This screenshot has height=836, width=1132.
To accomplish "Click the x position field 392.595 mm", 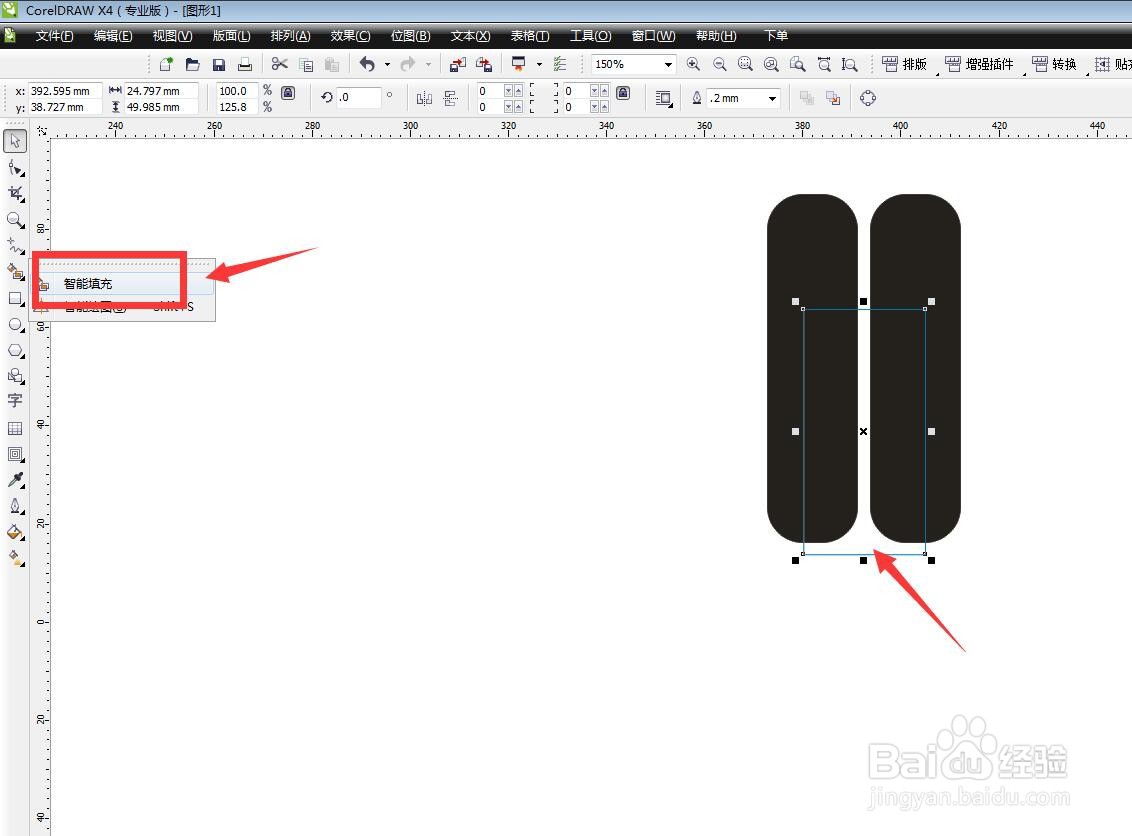I will (64, 91).
